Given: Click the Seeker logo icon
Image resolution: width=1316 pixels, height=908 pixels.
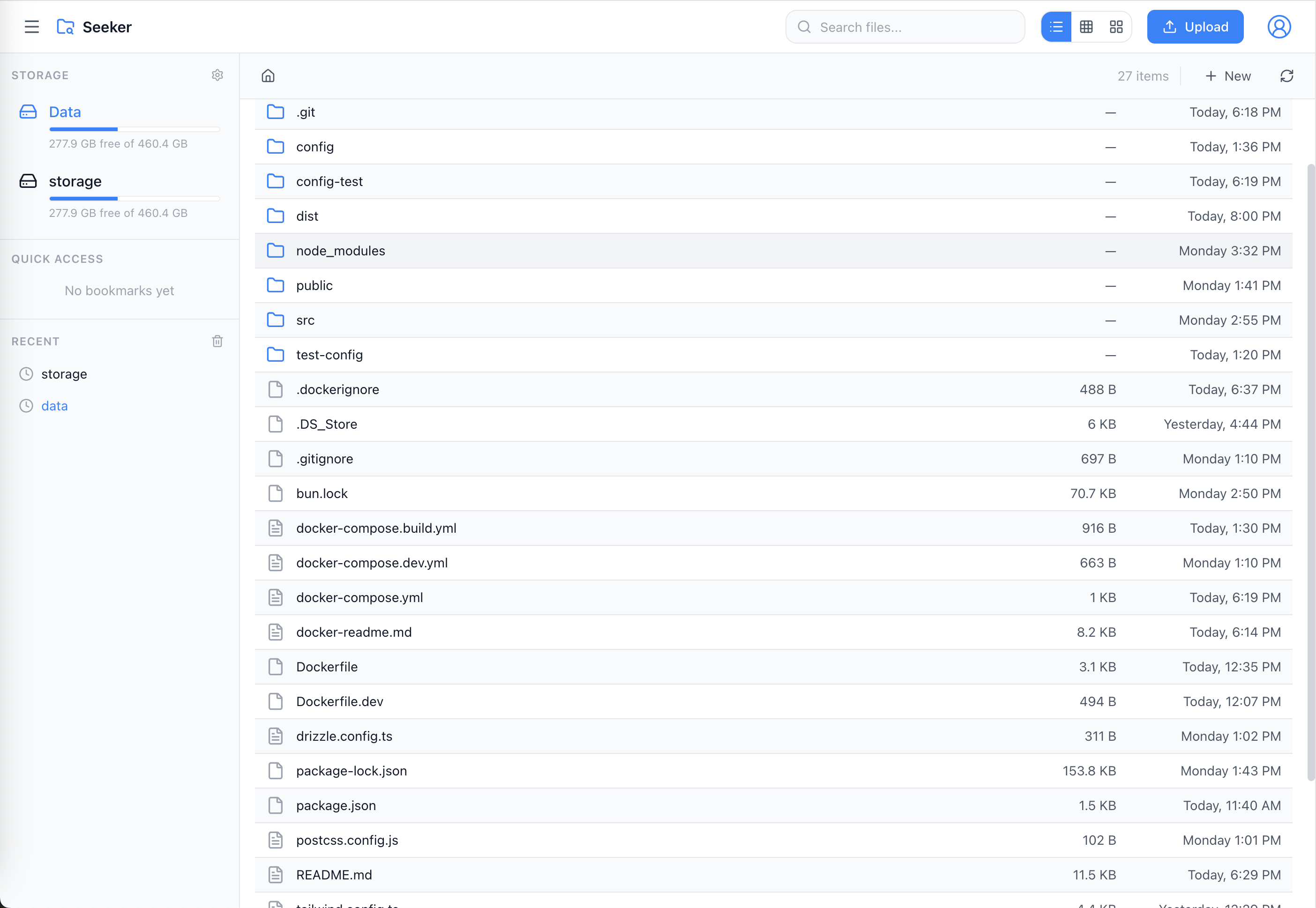Looking at the screenshot, I should point(66,27).
